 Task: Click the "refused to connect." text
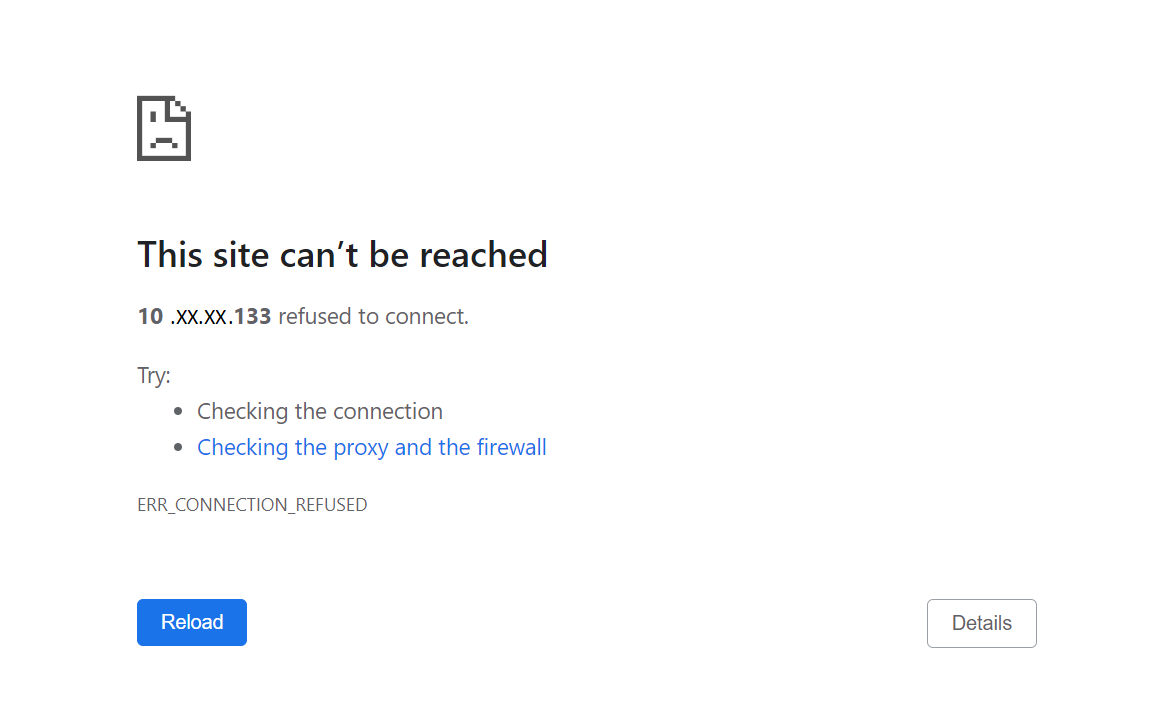pos(373,317)
